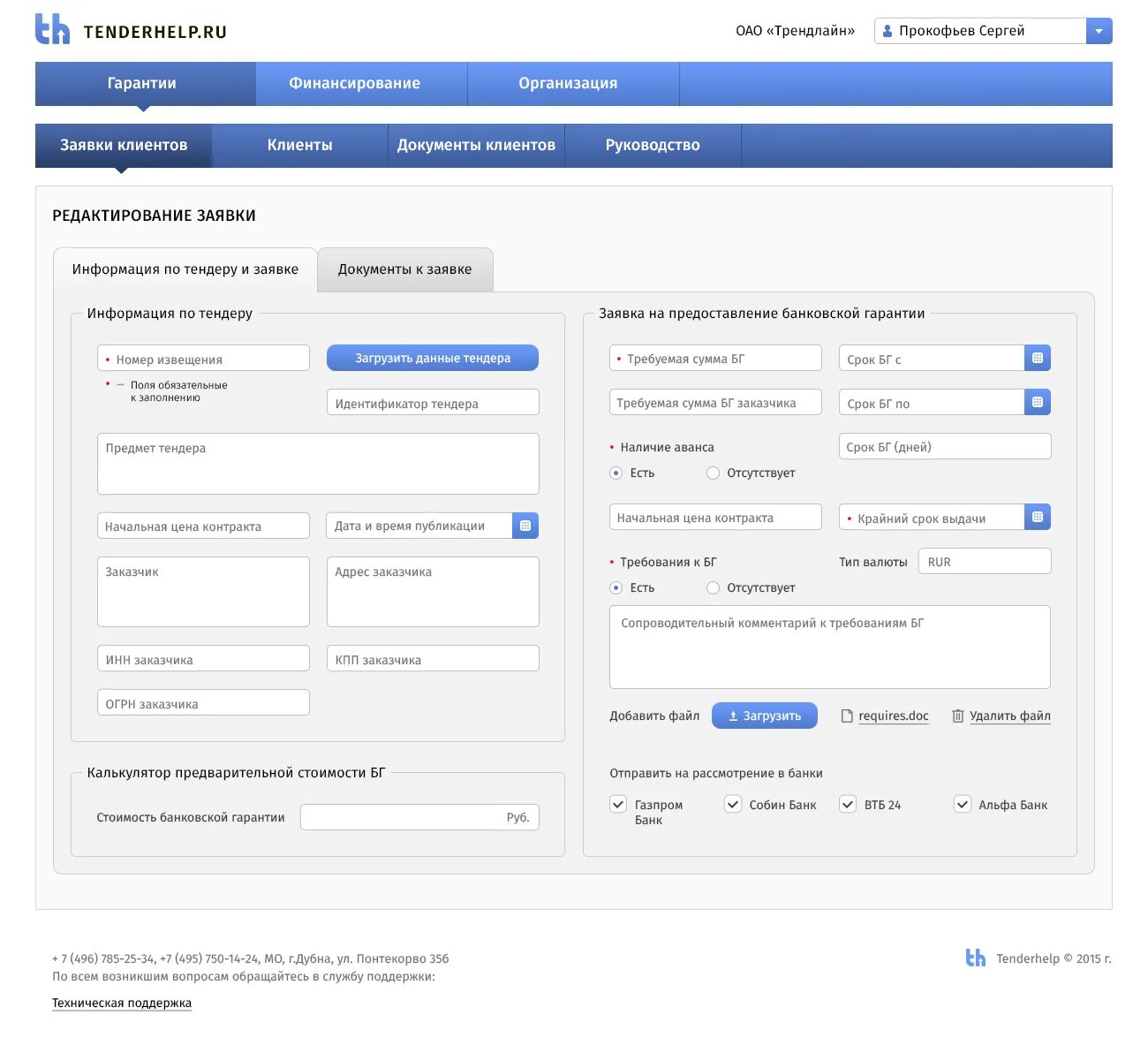Click Сопроводительный комментарий к требованиям БГ area
The width and height of the screenshot is (1148, 1060).
[x=830, y=647]
